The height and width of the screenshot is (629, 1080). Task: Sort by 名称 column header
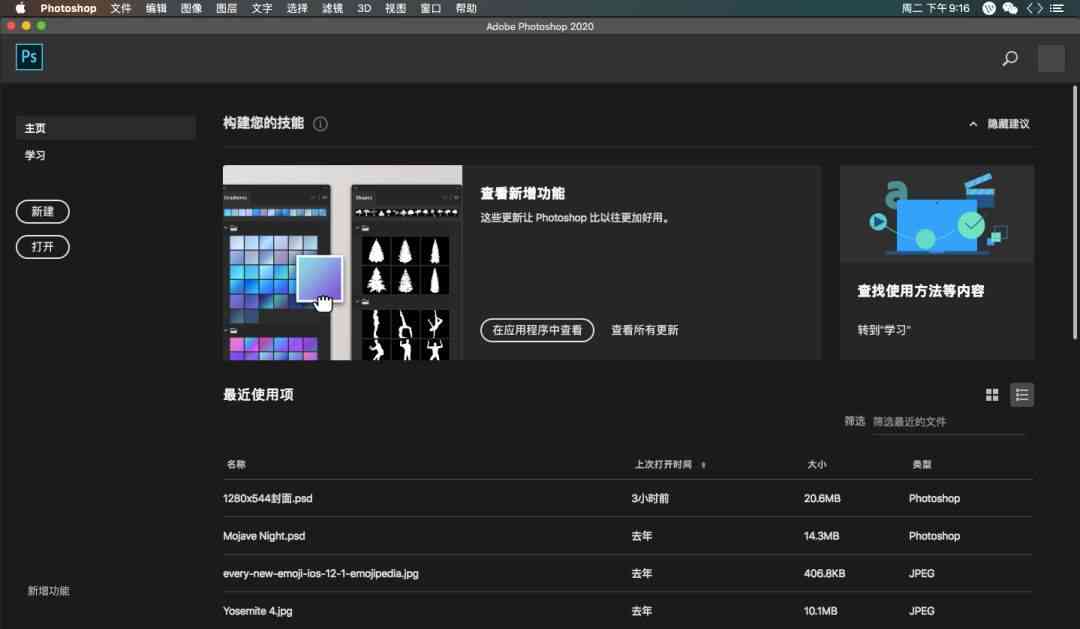pos(236,464)
